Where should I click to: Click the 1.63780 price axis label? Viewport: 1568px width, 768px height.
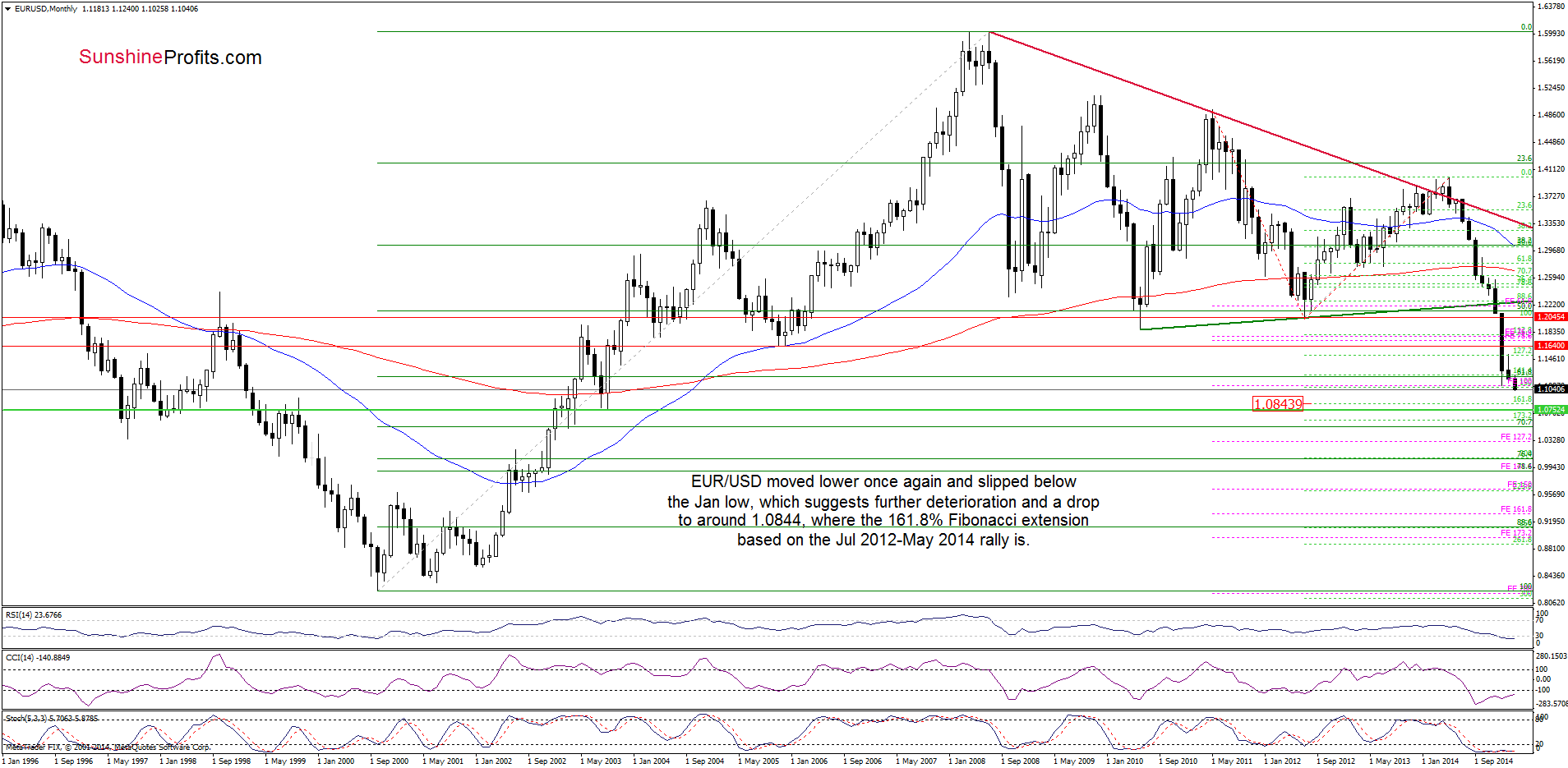[1551, 7]
